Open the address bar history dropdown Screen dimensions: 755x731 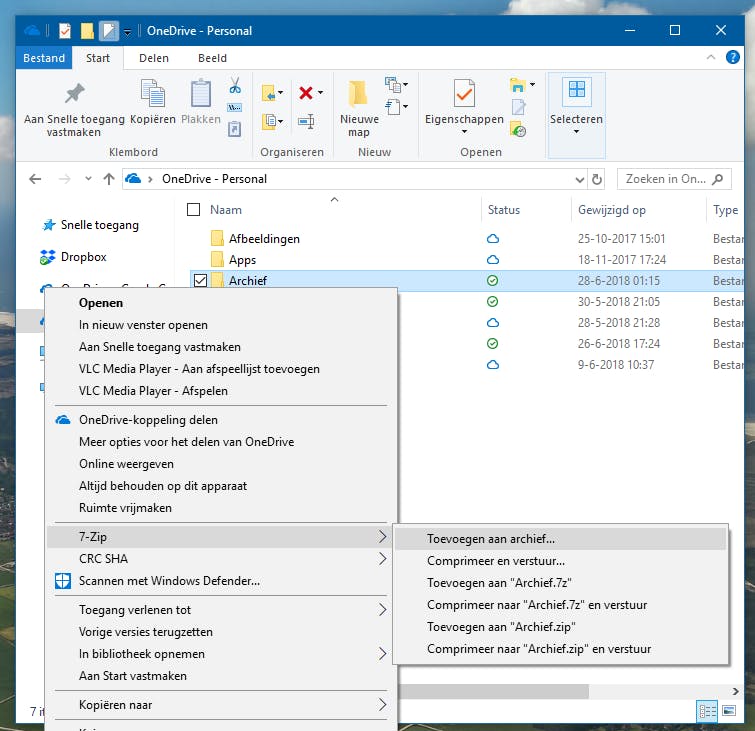coord(580,180)
